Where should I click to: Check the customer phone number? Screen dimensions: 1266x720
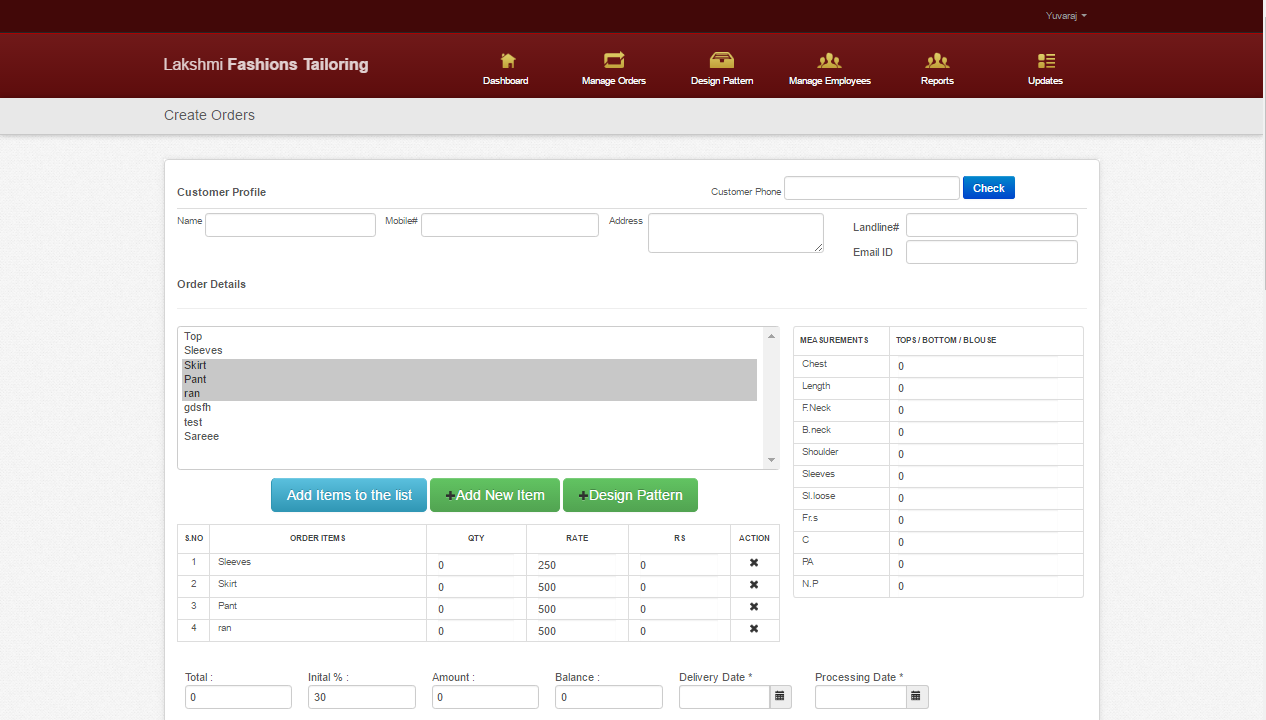[988, 188]
